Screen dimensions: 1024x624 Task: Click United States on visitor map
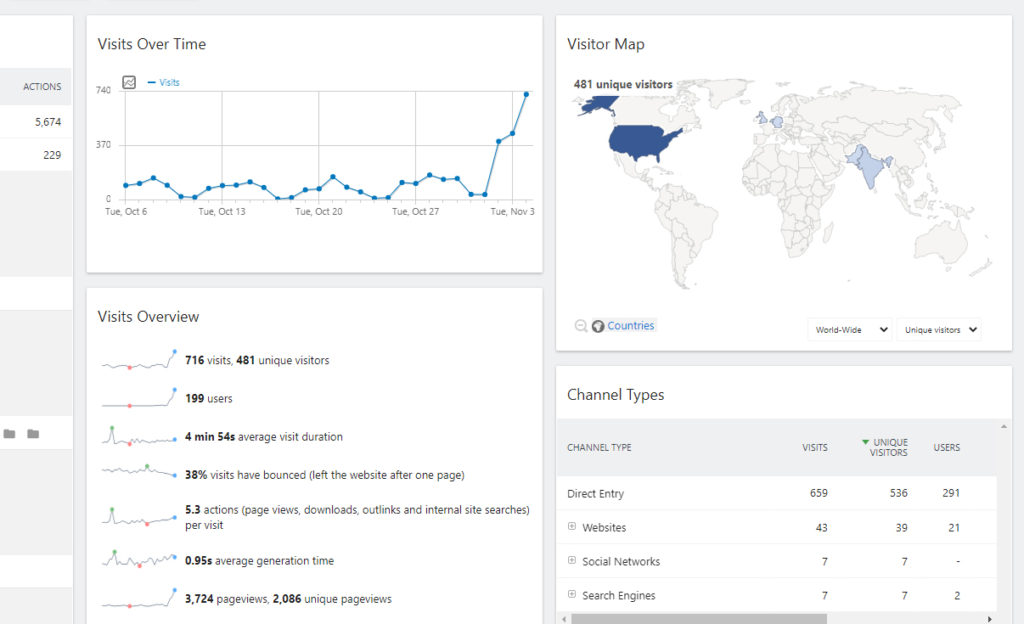643,142
